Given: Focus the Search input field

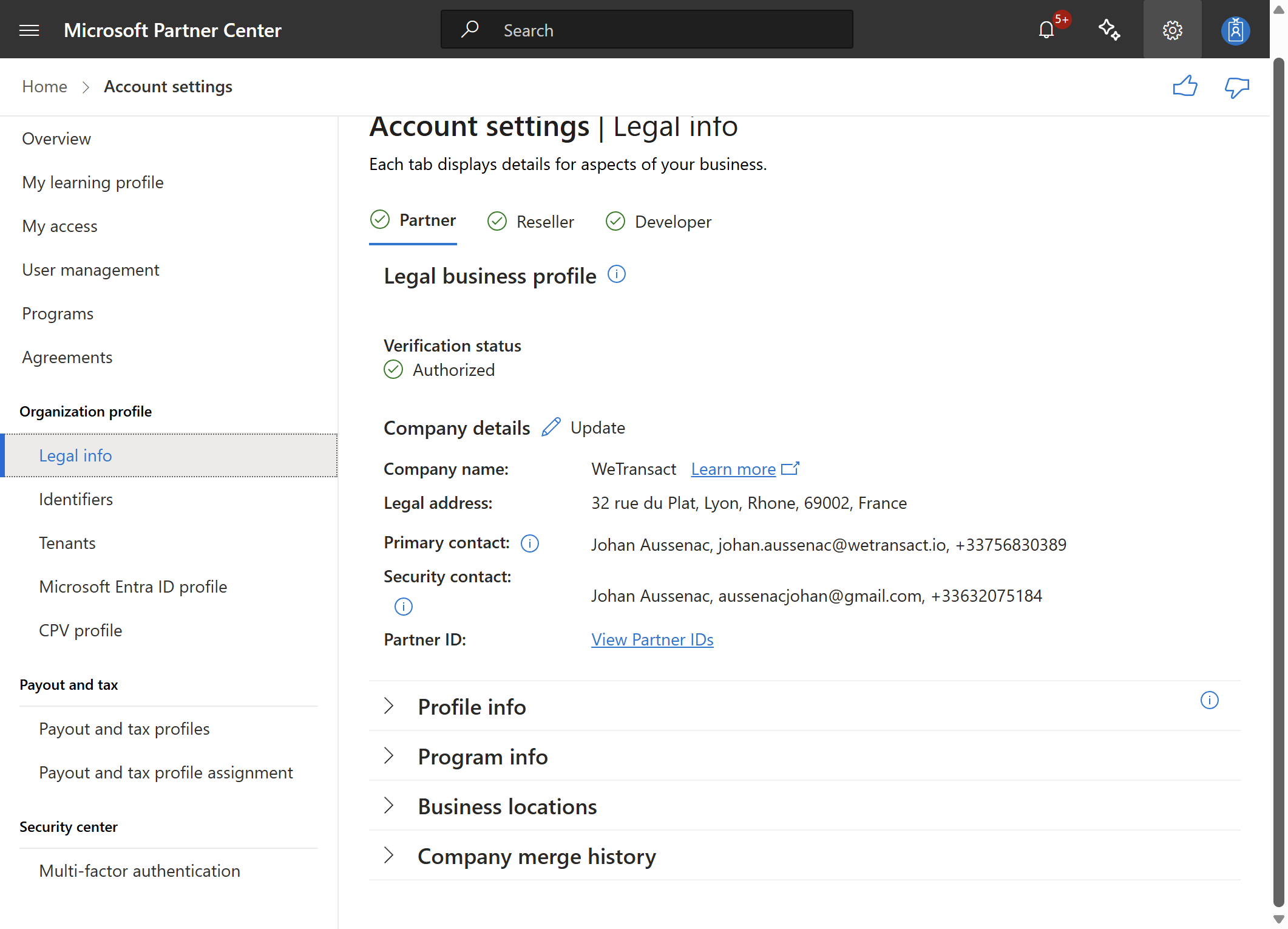Looking at the screenshot, I should tap(647, 29).
